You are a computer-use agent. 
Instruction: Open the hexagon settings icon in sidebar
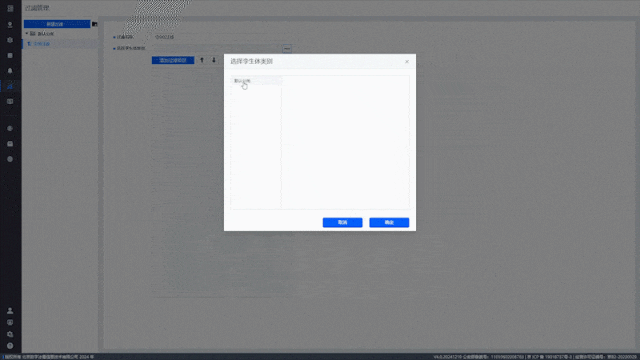pyautogui.click(x=10, y=40)
